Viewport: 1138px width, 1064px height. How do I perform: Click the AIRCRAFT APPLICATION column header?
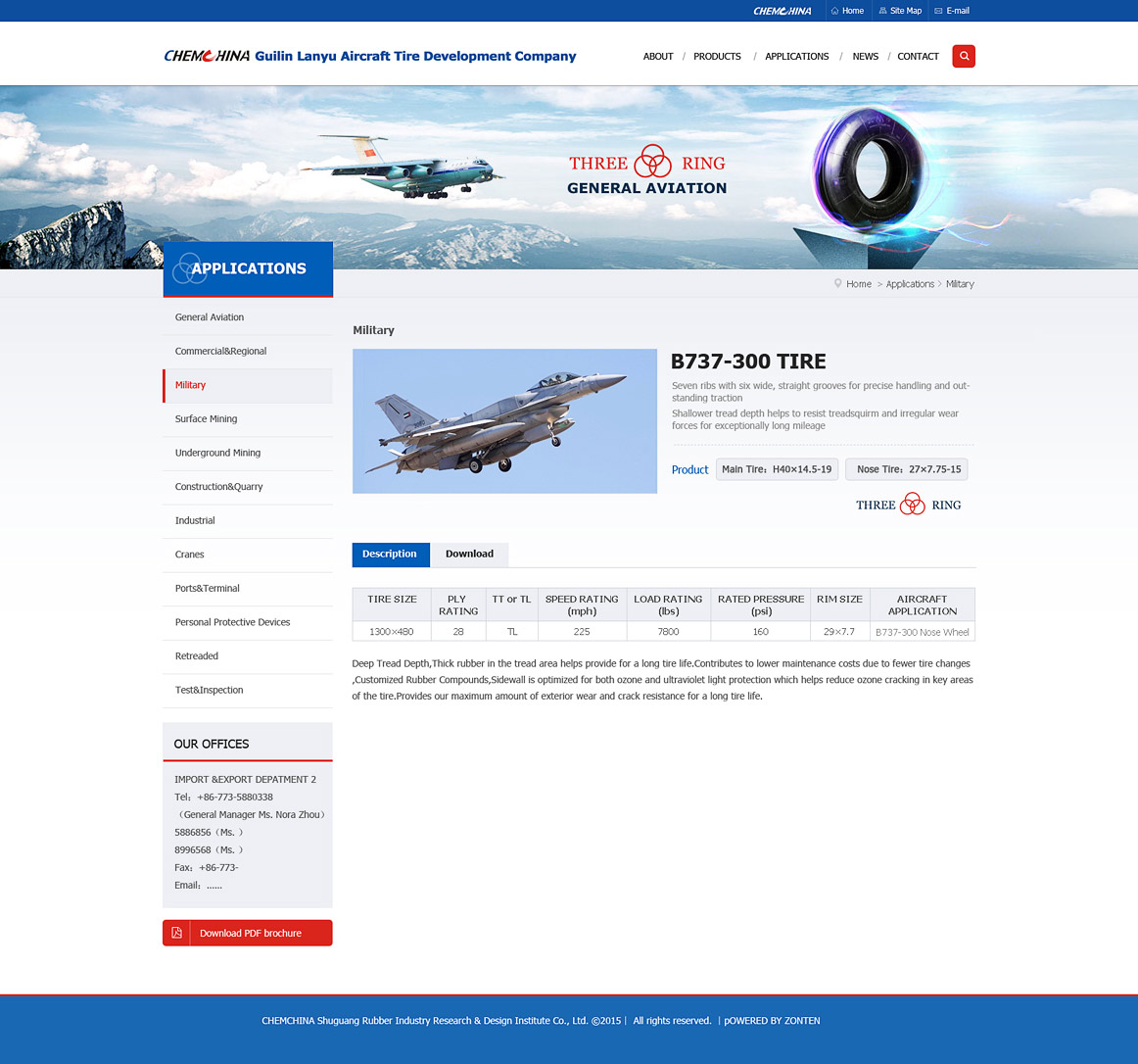923,605
